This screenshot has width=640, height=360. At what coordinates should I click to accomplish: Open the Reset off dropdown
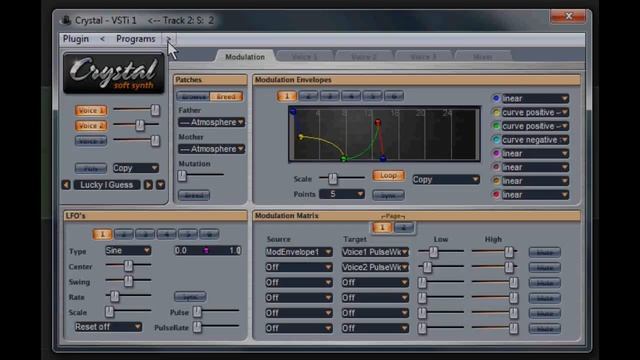coord(108,327)
